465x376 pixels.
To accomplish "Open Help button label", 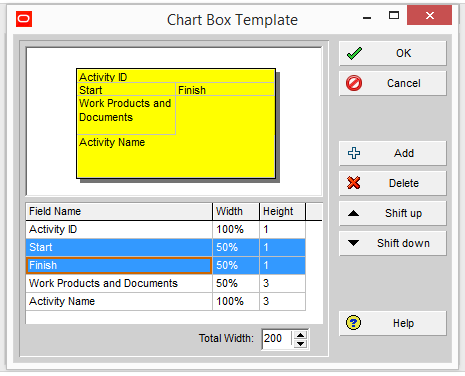I will (x=403, y=323).
